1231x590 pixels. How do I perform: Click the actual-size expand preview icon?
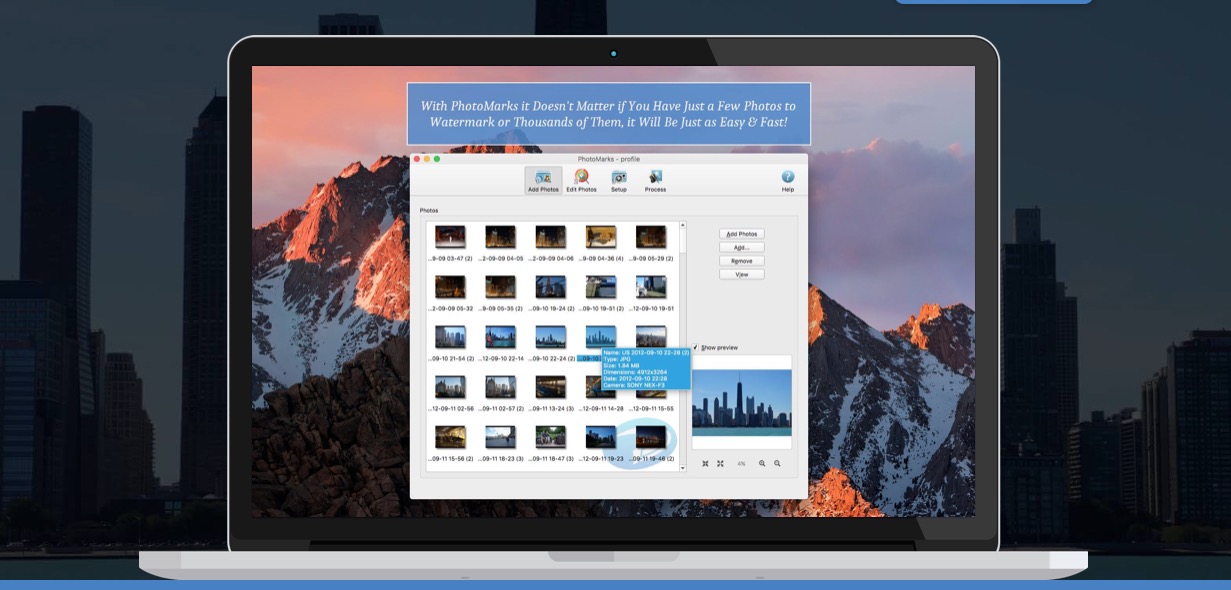click(720, 463)
